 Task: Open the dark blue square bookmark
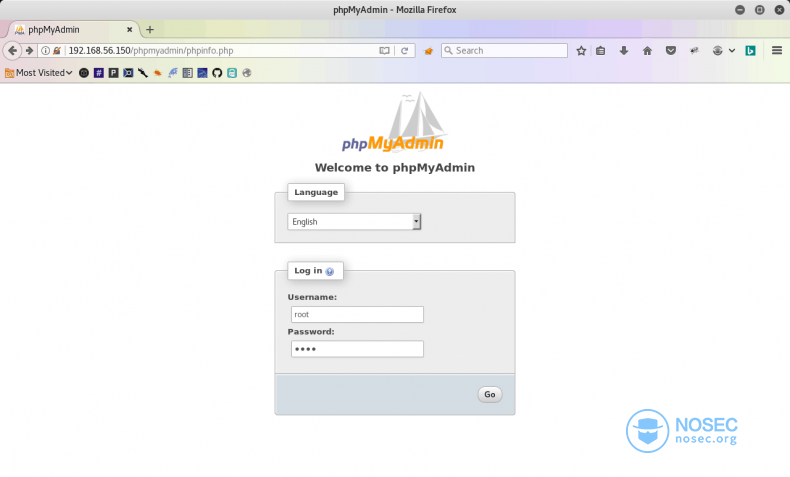[202, 73]
